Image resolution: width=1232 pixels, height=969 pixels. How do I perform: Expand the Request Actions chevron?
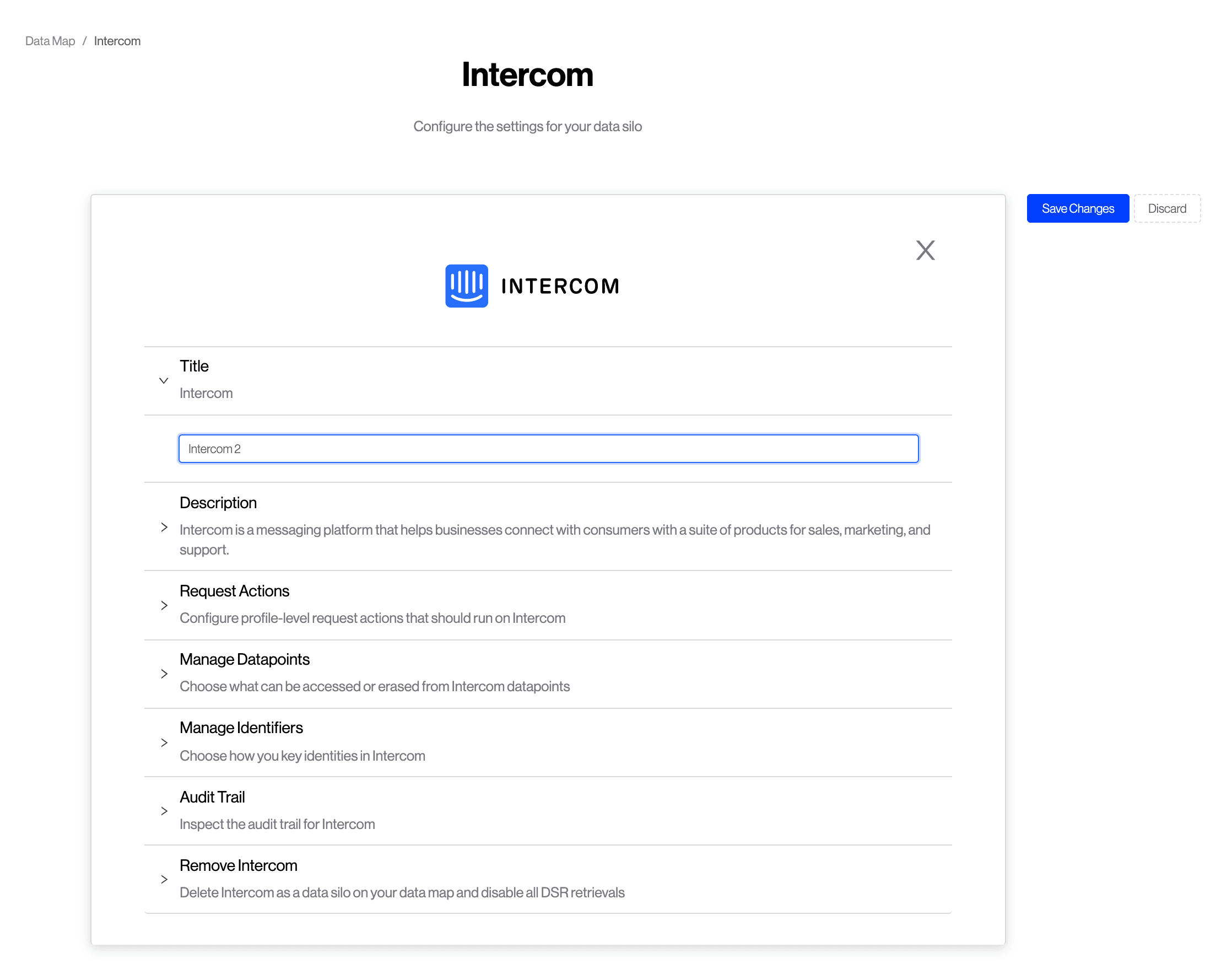(x=164, y=605)
